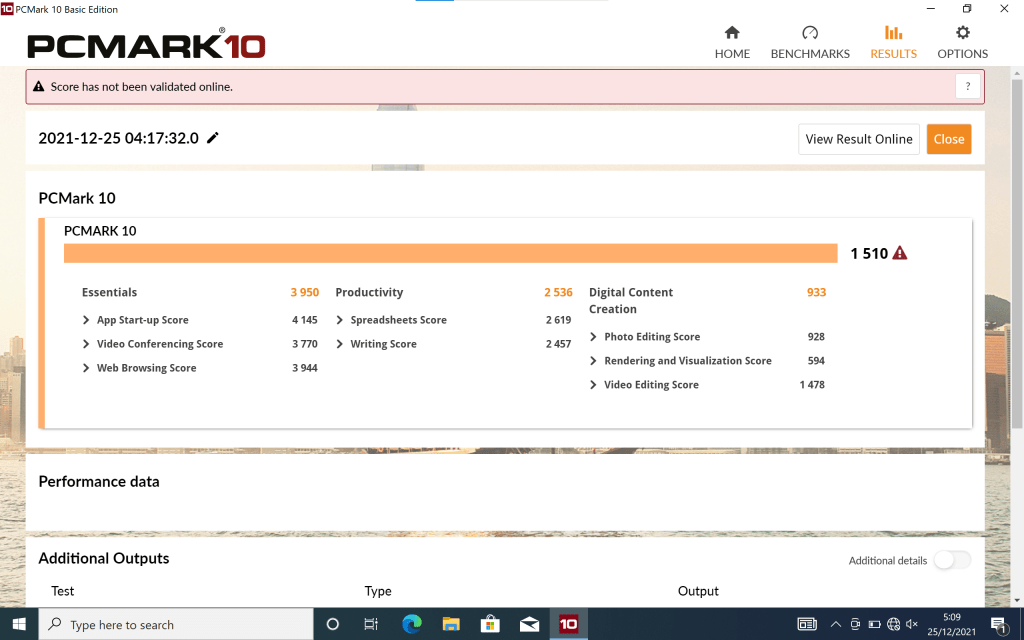Click the PCMARK 10 logo
Screen dimensions: 1024x640
(x=146, y=46)
